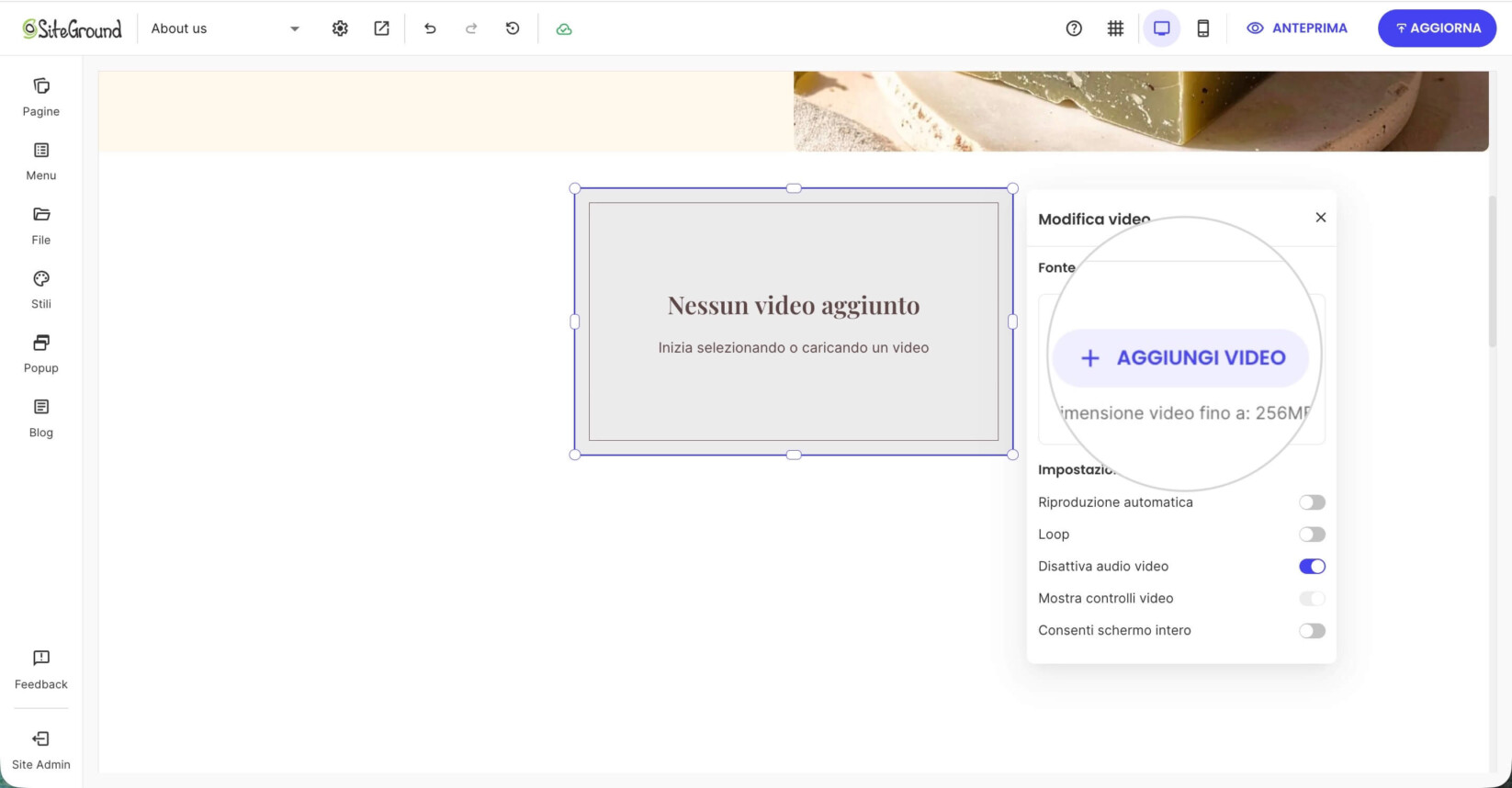
Task: Click the soap banner image
Action: pyautogui.click(x=1141, y=111)
